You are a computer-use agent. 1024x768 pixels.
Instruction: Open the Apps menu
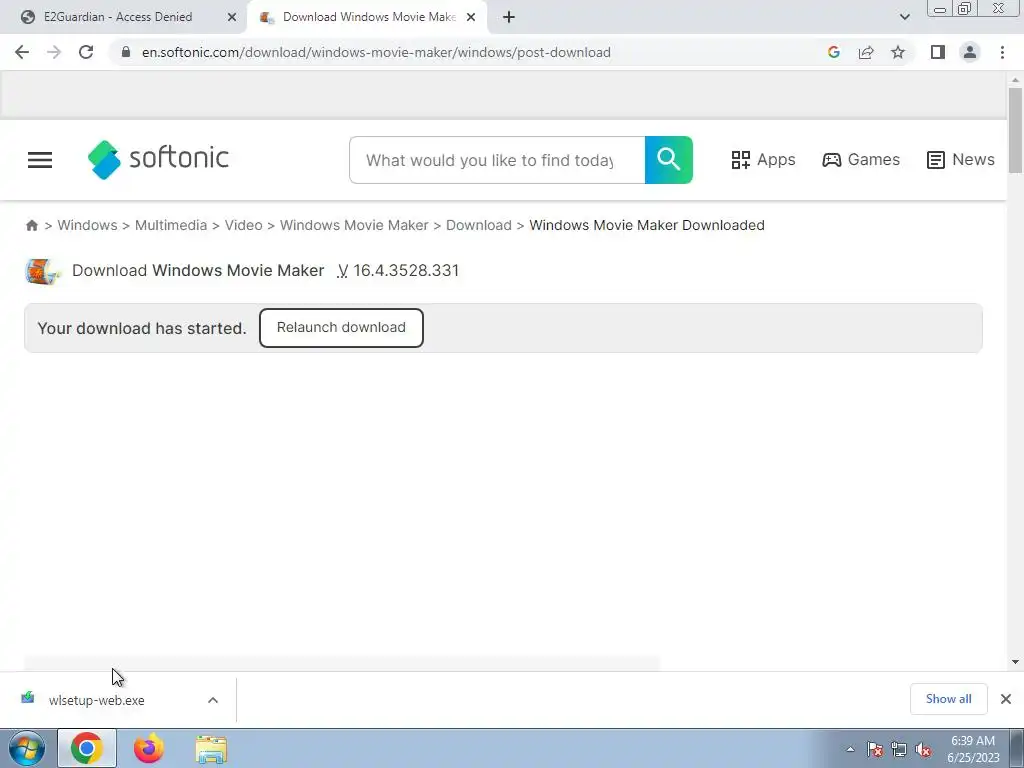(763, 160)
